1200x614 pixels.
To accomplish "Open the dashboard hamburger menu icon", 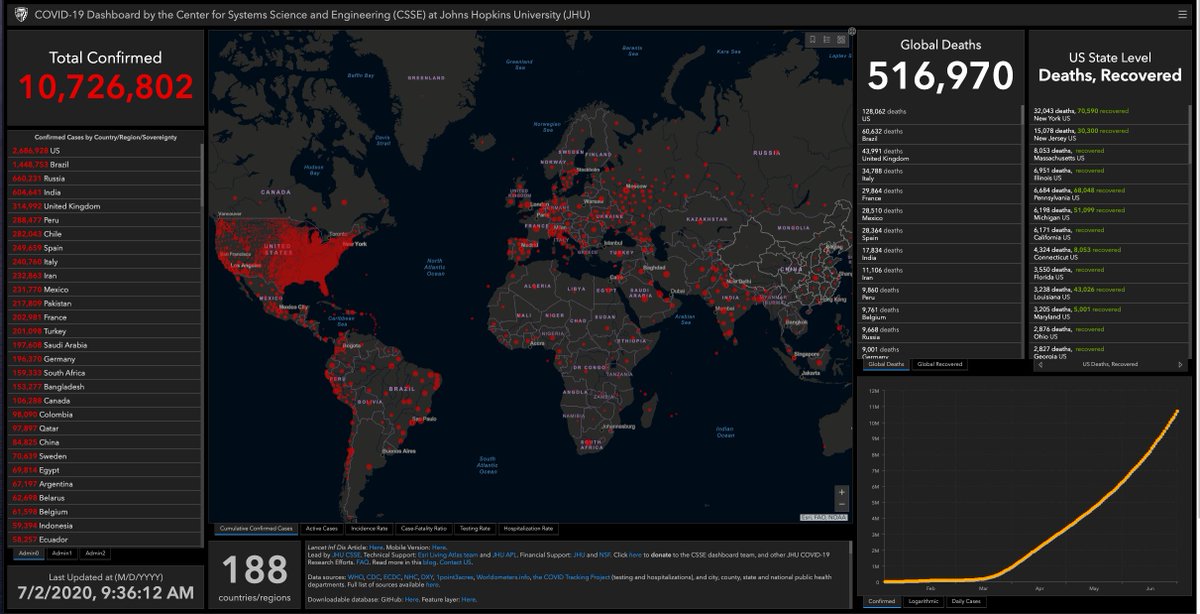I will pyautogui.click(x=1183, y=14).
